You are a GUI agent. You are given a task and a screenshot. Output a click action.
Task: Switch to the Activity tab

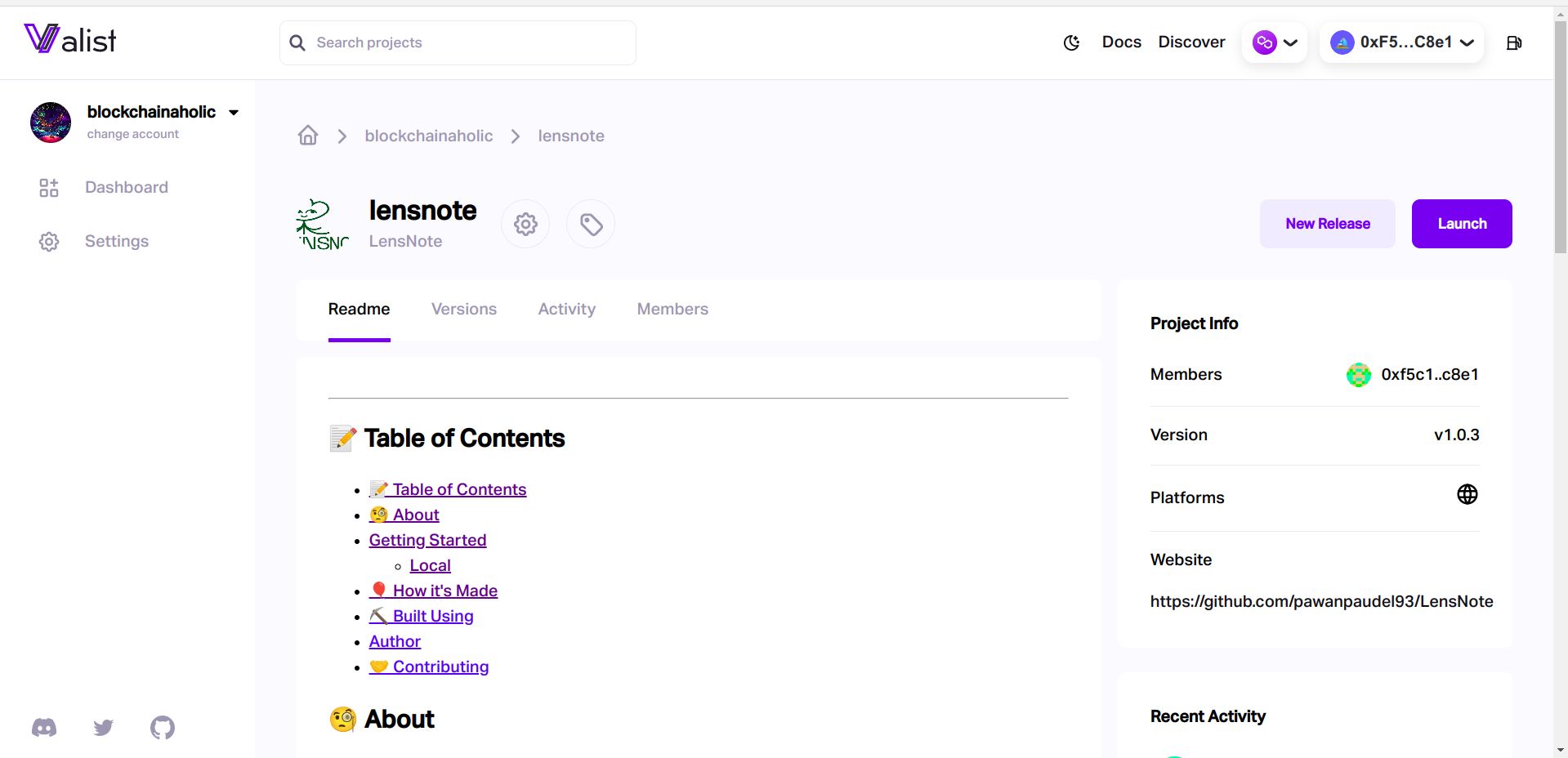coord(567,310)
